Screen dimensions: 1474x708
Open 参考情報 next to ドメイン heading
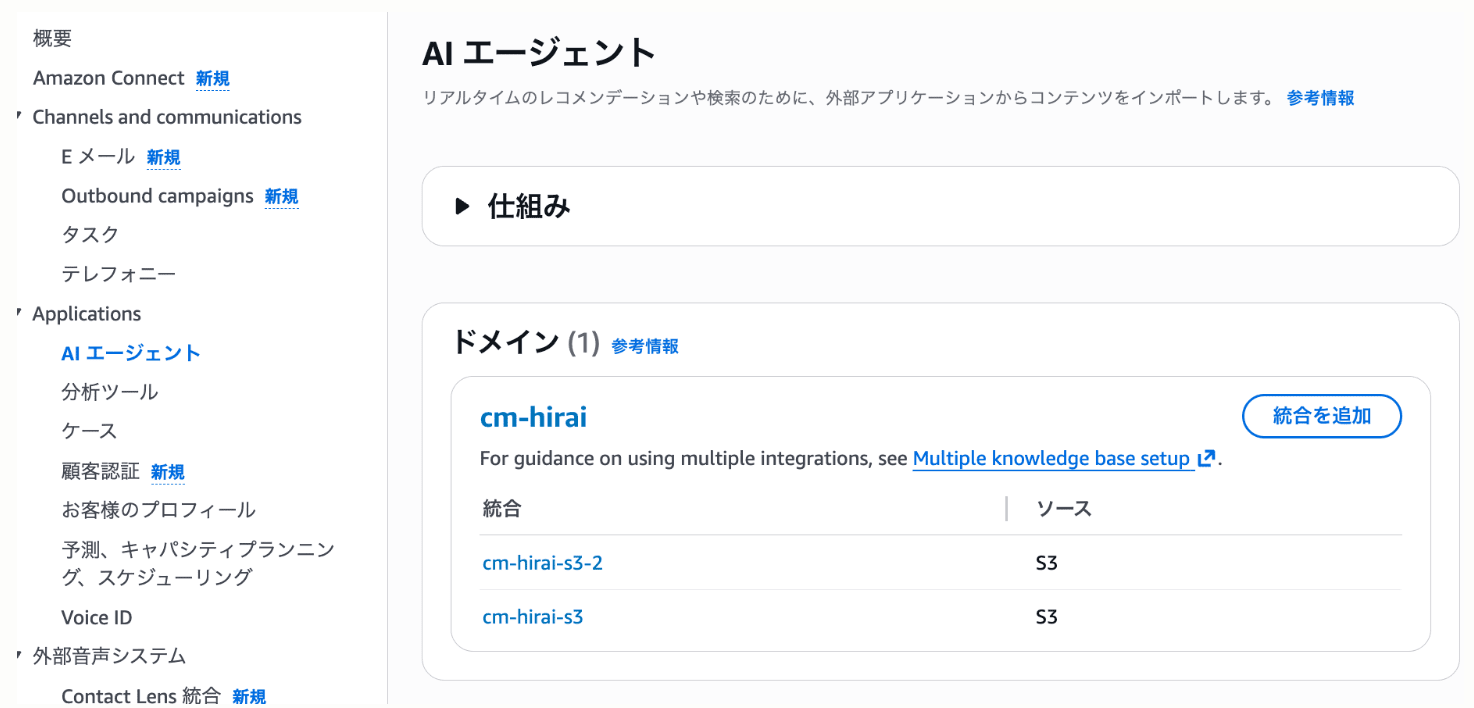(645, 346)
